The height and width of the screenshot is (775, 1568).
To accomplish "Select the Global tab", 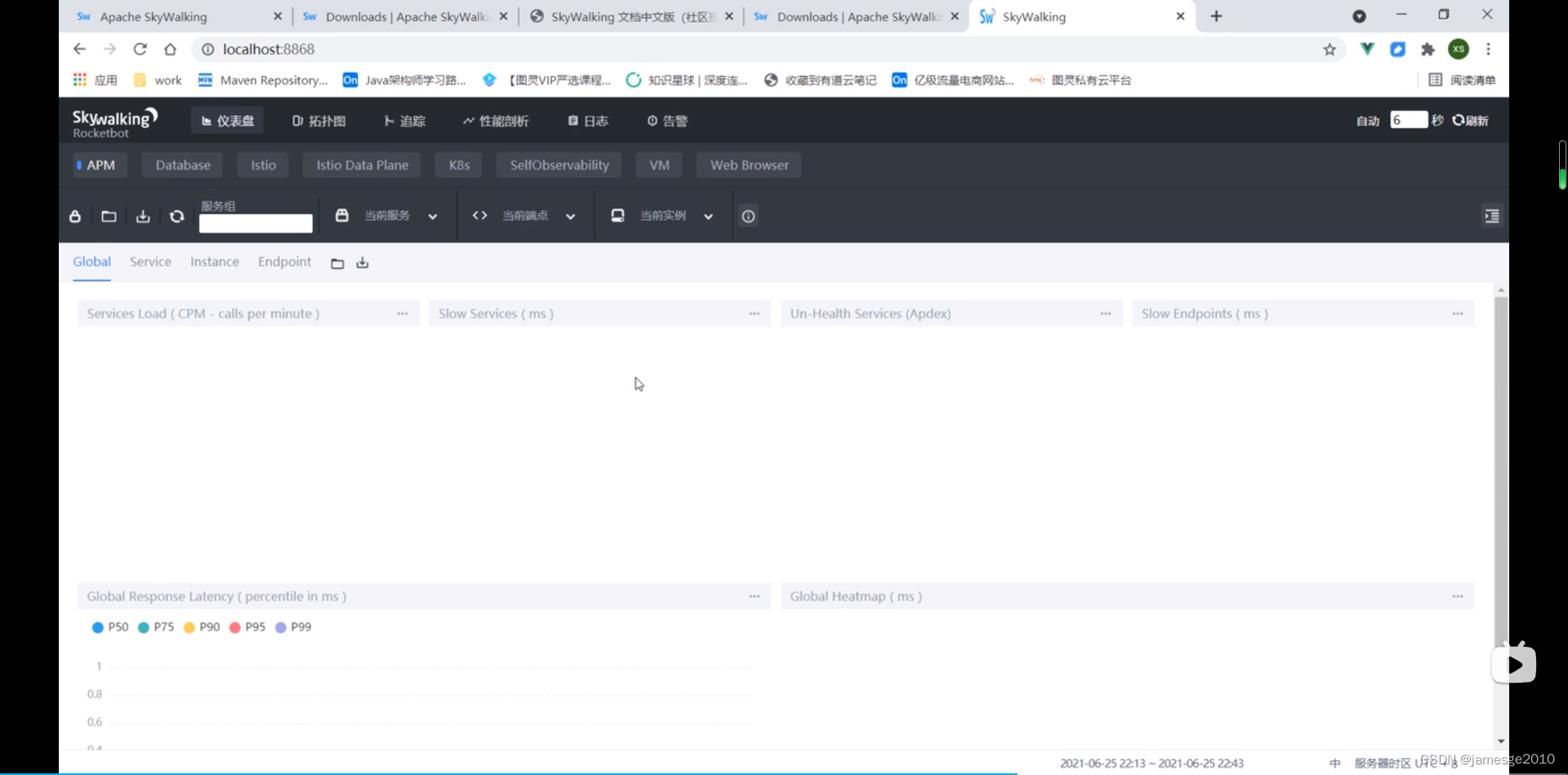I will (91, 262).
